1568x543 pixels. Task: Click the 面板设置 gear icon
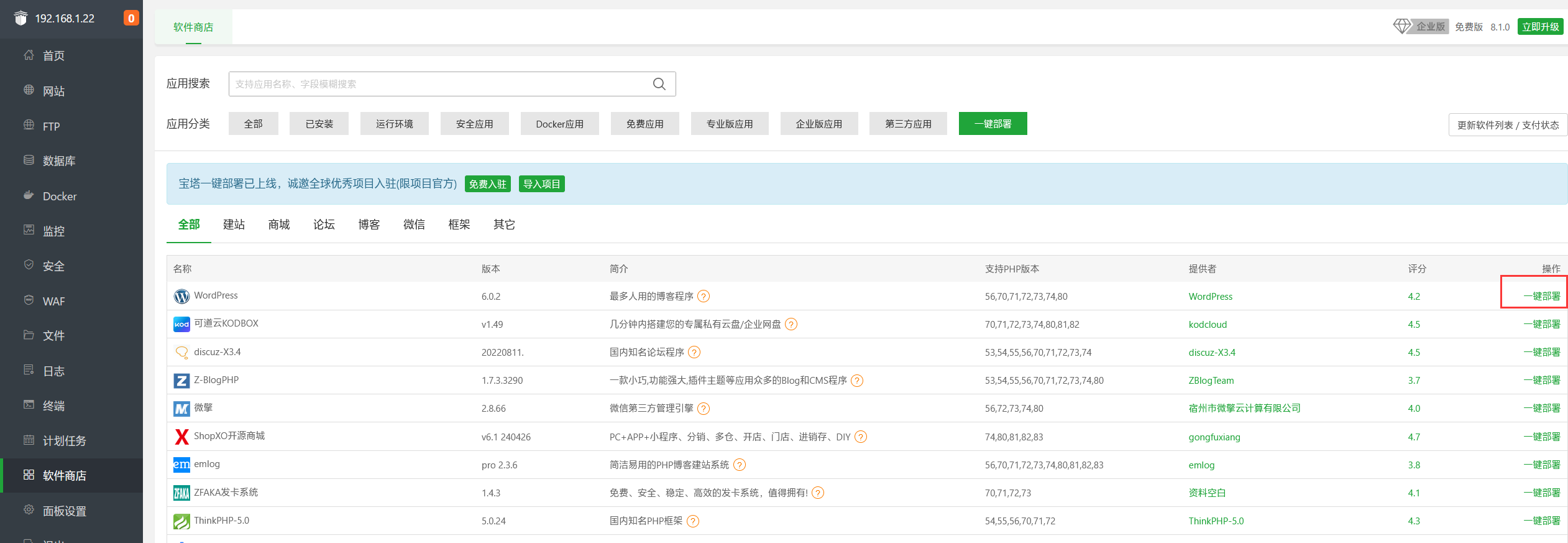pos(29,510)
